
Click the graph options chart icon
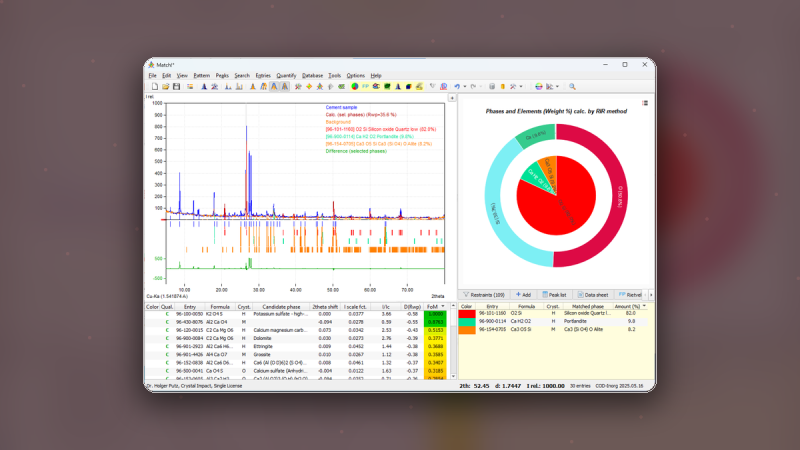(x=549, y=87)
